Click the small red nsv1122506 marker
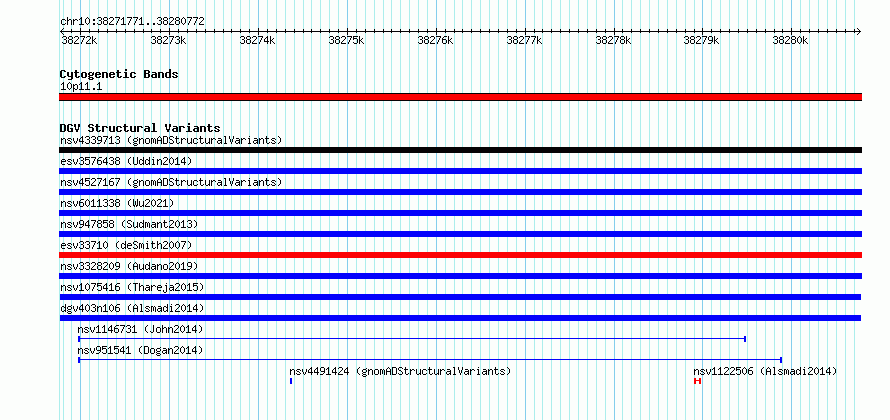The width and height of the screenshot is (890, 420). point(698,381)
